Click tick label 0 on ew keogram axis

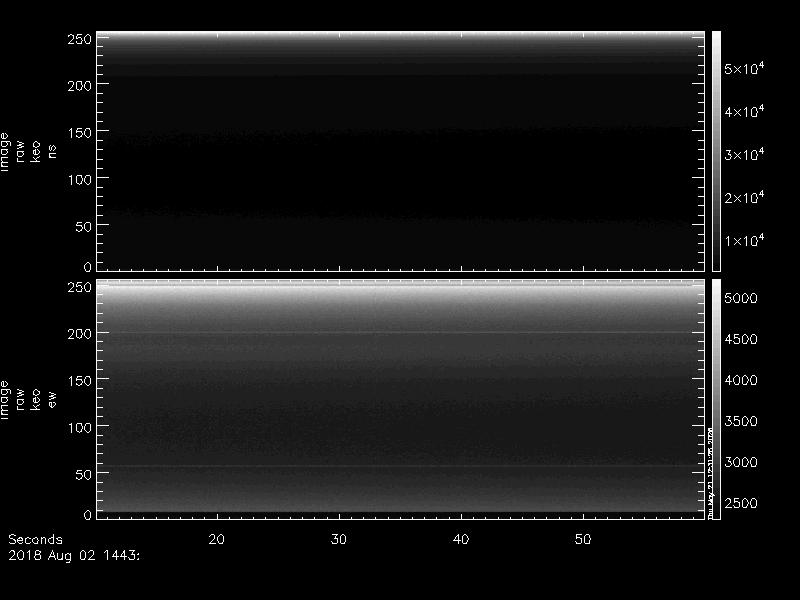click(x=88, y=514)
